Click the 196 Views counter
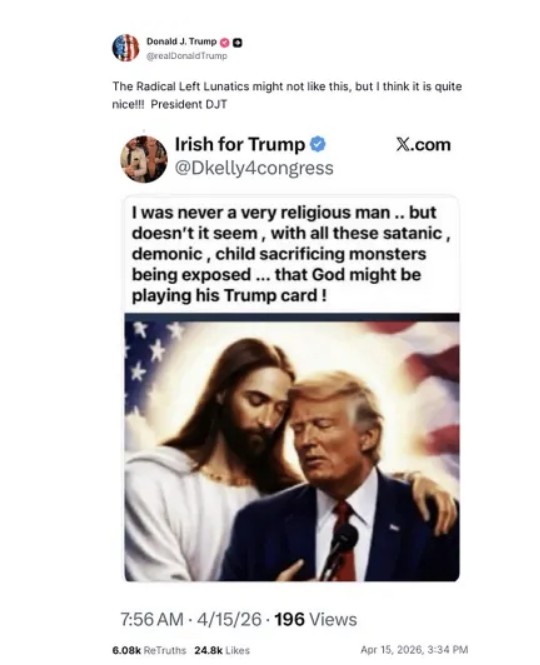Image resolution: width=540 pixels, height=665 pixels. click(x=316, y=620)
